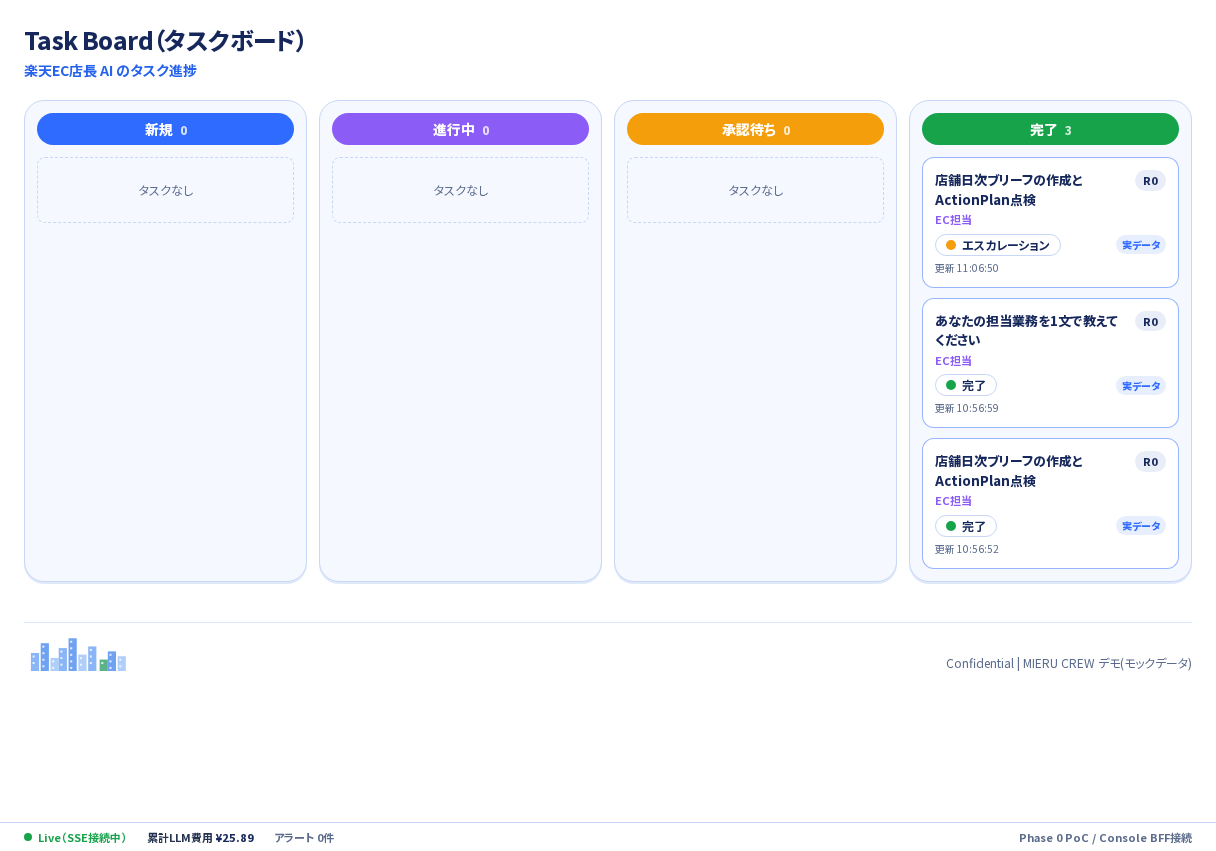Click the Task Board(タスクボード) title
Image resolution: width=1216 pixels, height=851 pixels.
tap(164, 41)
